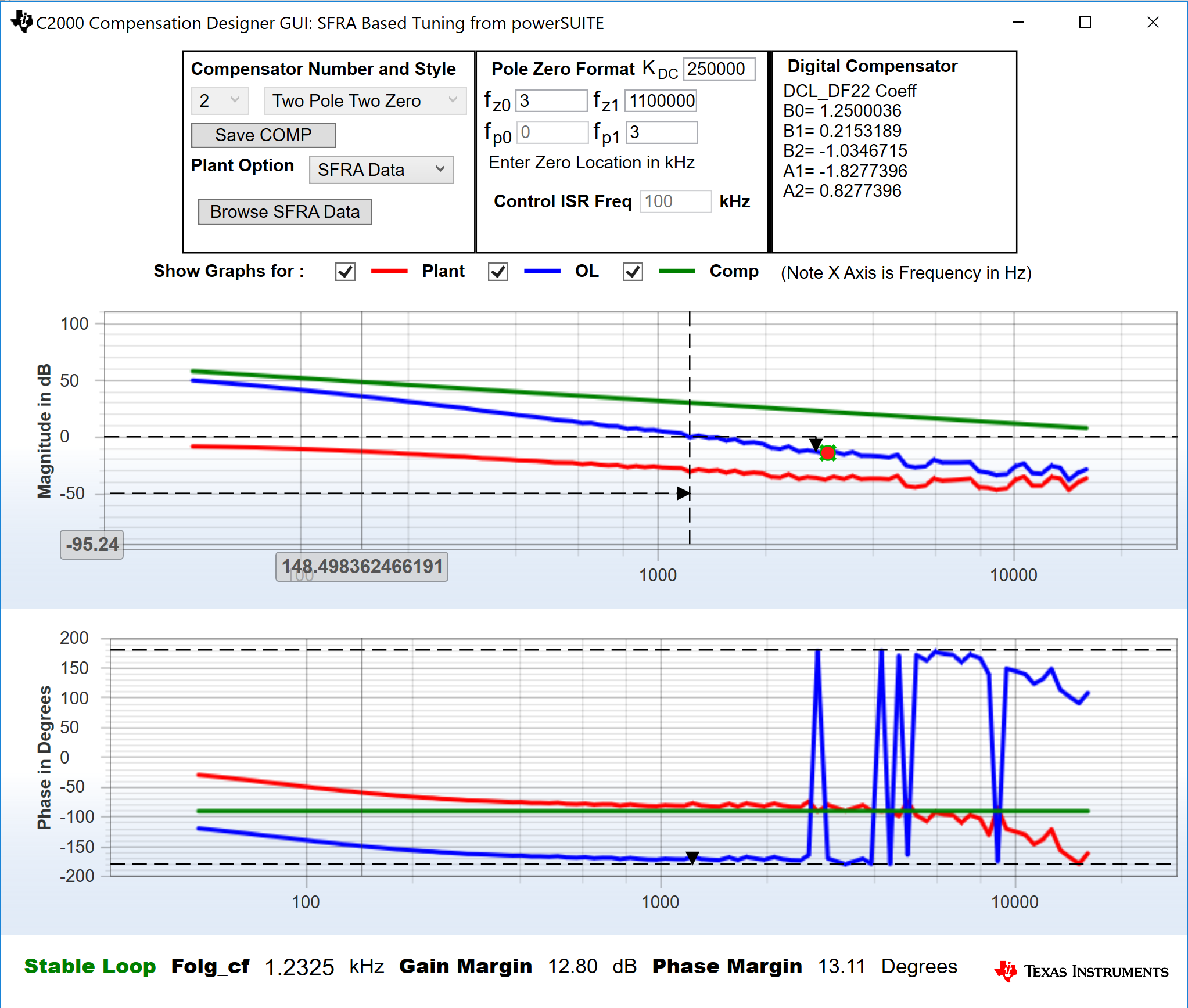Click the Phase in Degrees axis label

[x=45, y=758]
